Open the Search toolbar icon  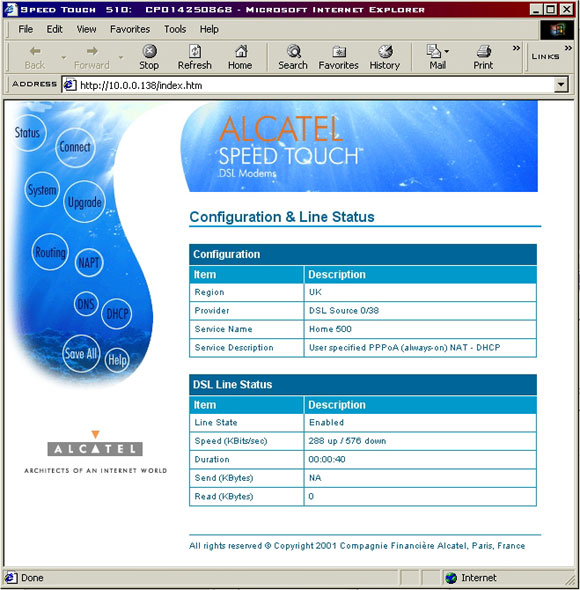point(293,51)
